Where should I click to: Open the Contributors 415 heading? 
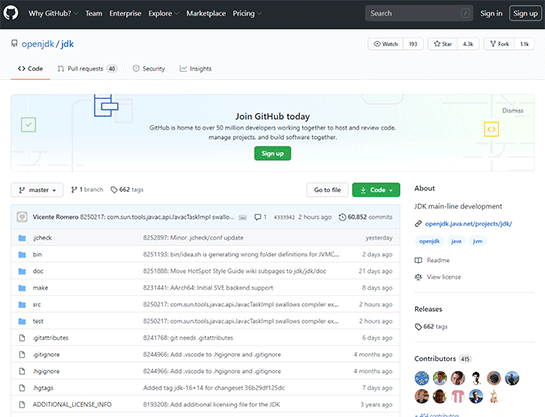443,359
